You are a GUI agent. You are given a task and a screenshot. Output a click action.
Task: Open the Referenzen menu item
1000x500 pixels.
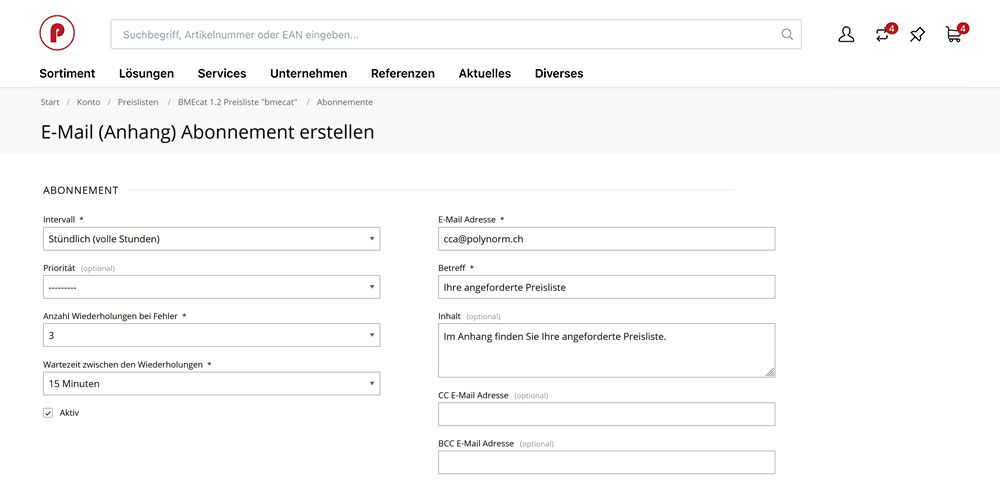tap(402, 73)
